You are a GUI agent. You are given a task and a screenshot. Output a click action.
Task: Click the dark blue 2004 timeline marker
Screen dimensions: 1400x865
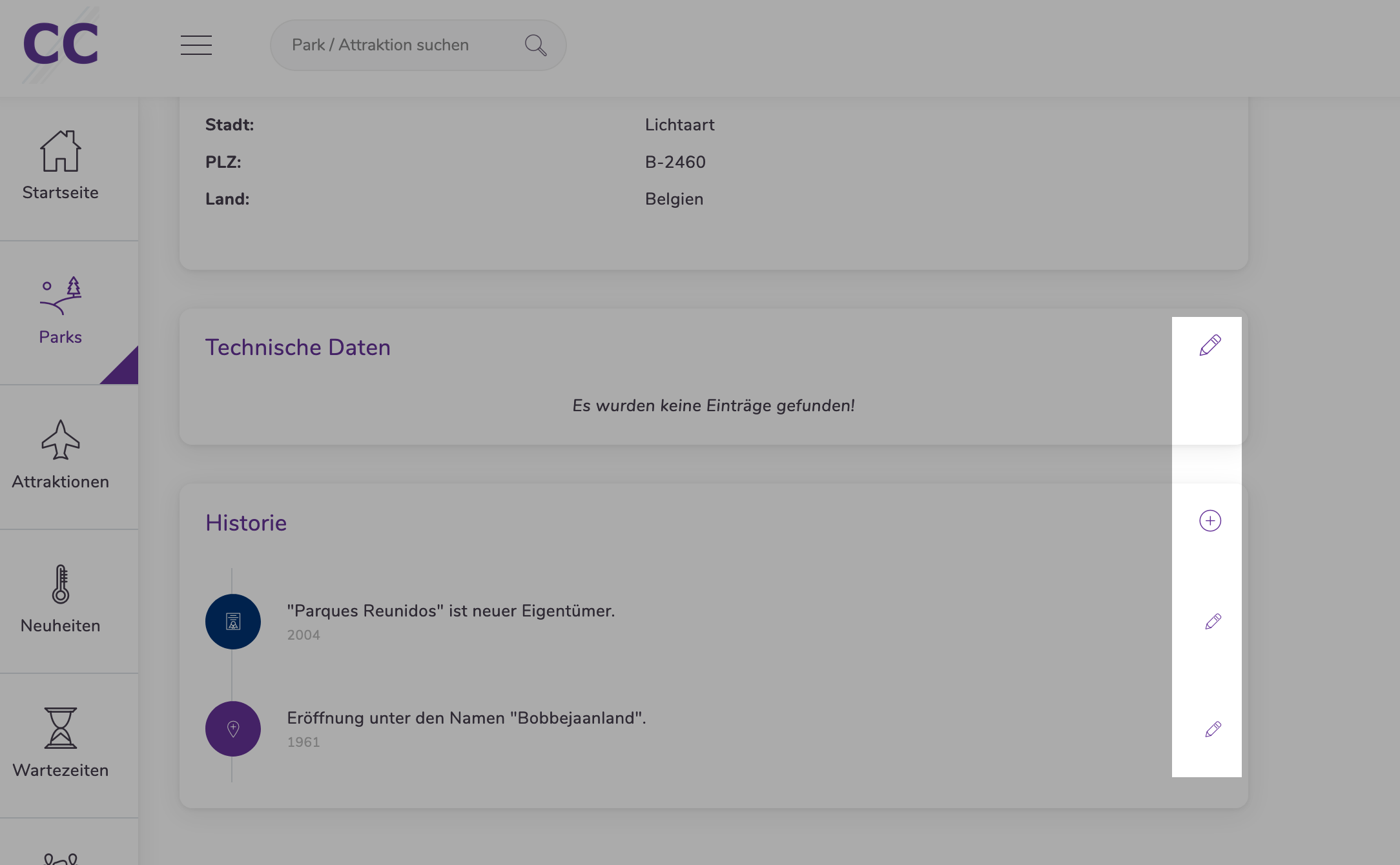click(x=233, y=622)
